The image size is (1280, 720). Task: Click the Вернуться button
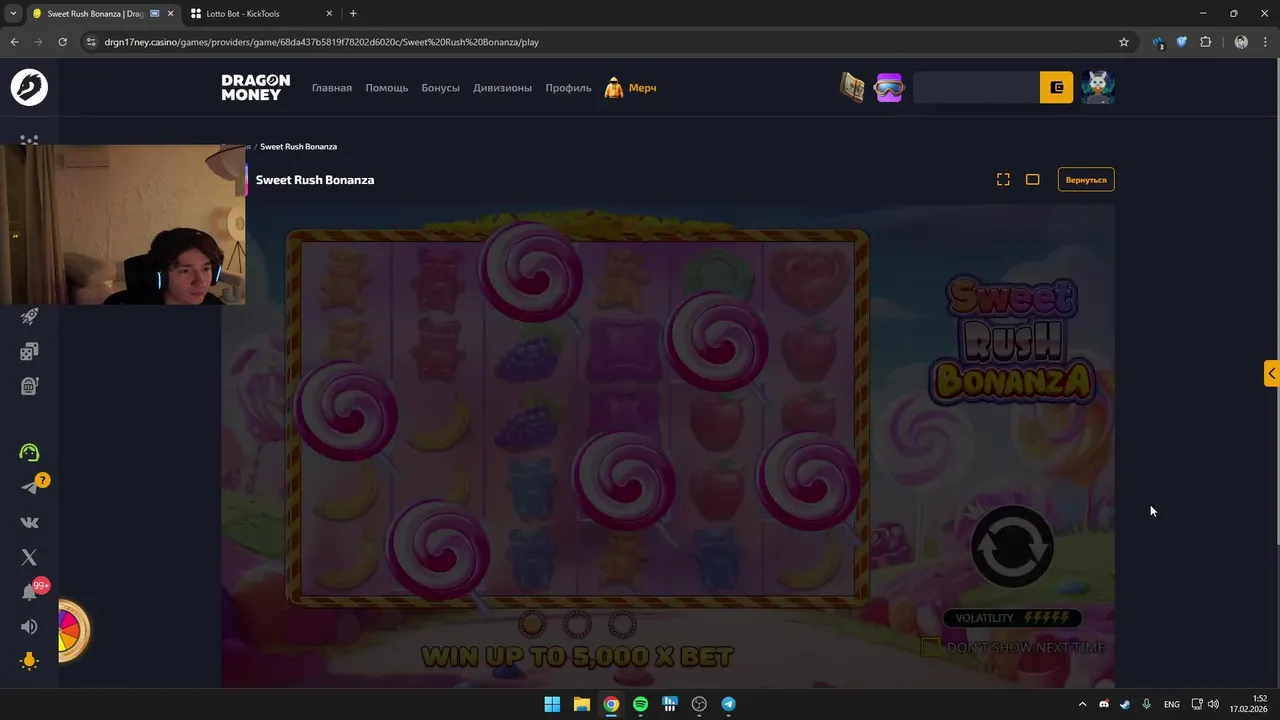point(1086,179)
